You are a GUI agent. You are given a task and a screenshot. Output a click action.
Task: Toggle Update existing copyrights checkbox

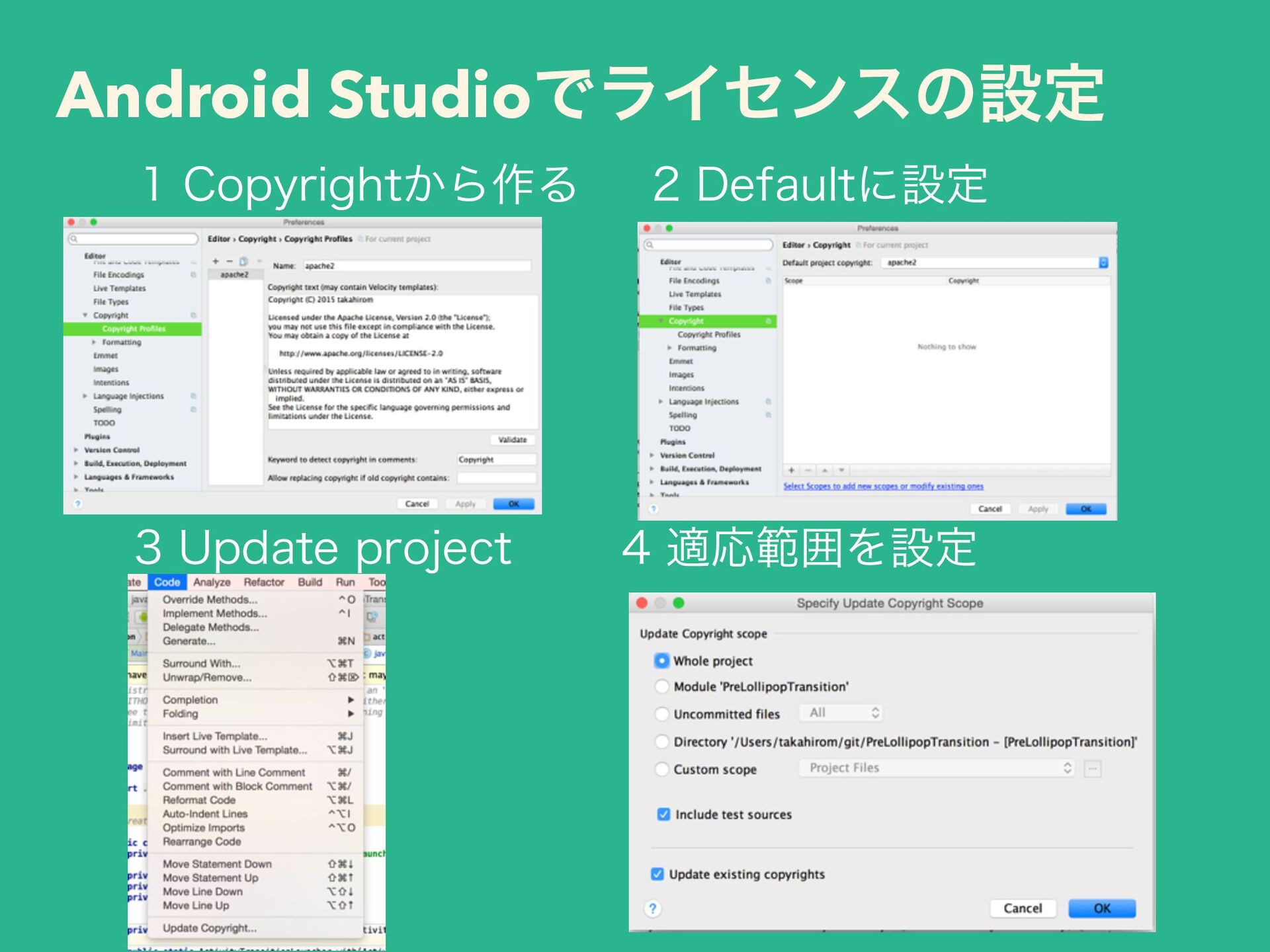pyautogui.click(x=657, y=874)
